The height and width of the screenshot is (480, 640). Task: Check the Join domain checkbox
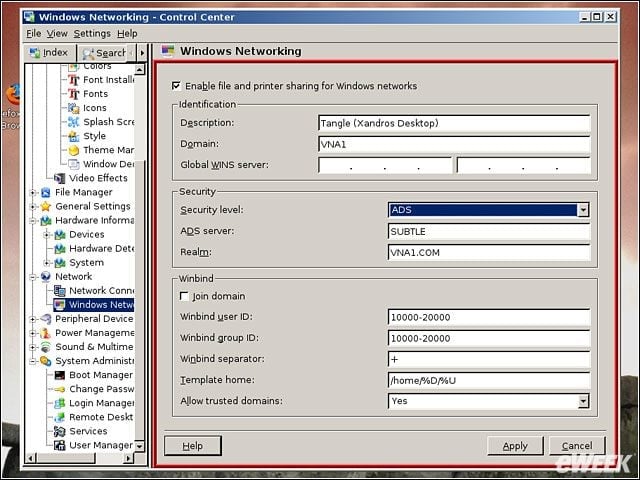coord(184,296)
